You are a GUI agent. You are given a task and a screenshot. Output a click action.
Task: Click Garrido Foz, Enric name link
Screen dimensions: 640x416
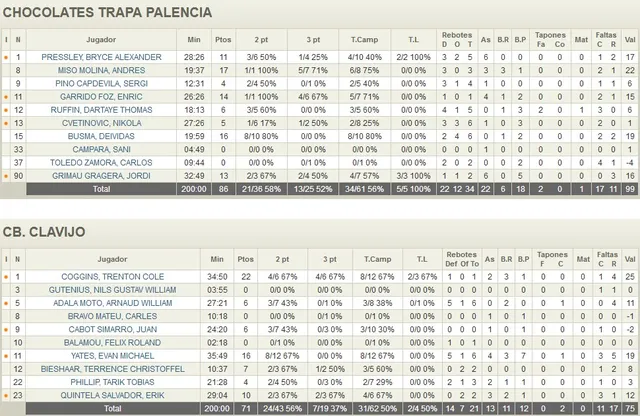point(101,97)
